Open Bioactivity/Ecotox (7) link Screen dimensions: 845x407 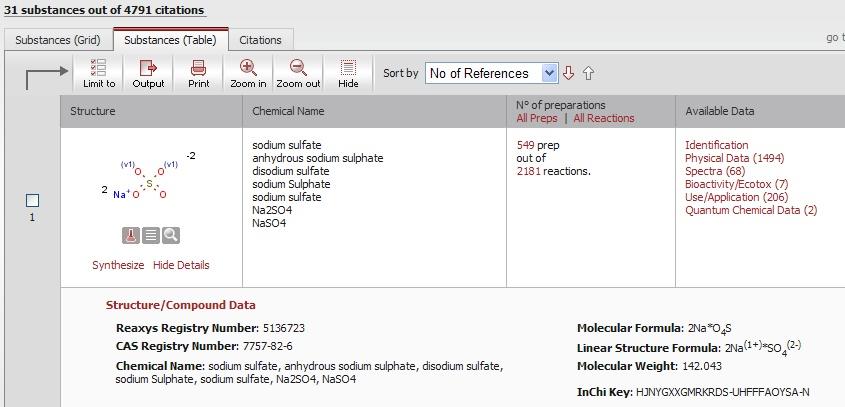737,184
